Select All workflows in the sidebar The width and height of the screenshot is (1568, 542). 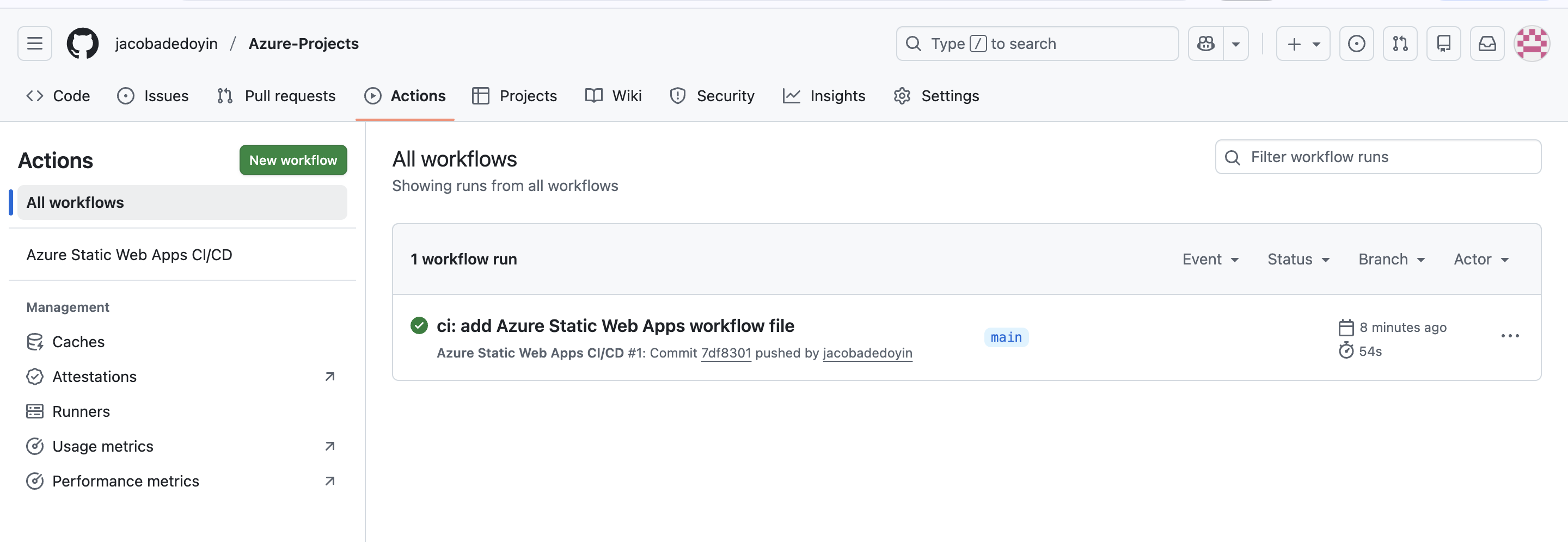[x=182, y=202]
